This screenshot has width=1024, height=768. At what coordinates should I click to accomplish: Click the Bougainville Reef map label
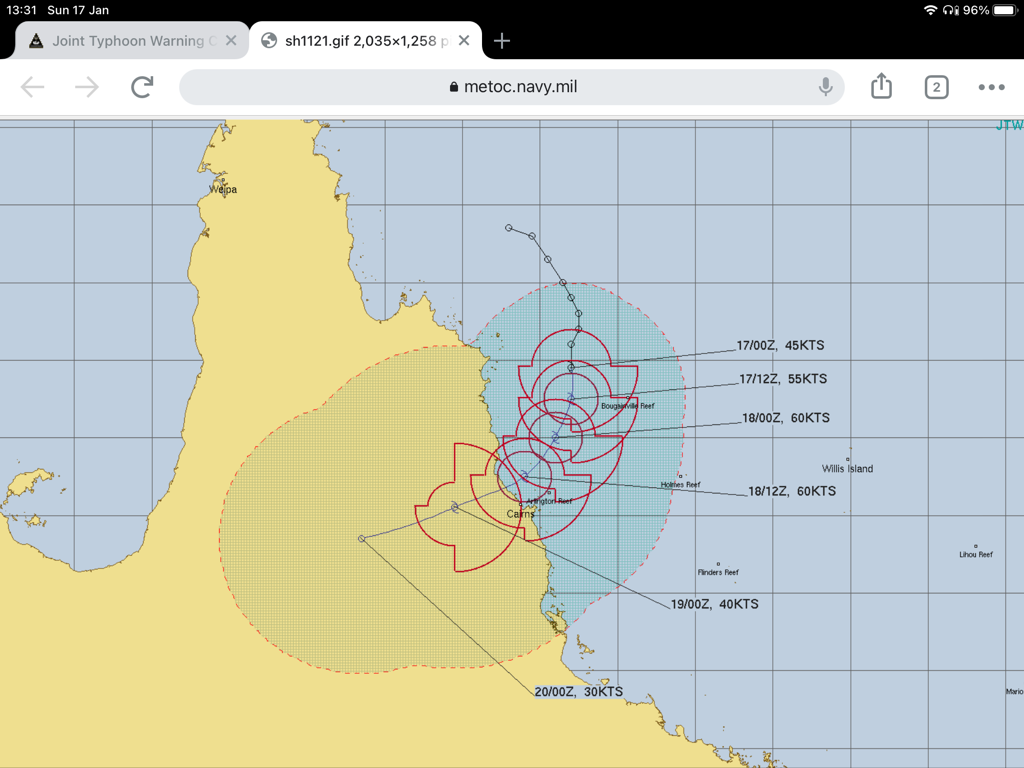tap(628, 406)
